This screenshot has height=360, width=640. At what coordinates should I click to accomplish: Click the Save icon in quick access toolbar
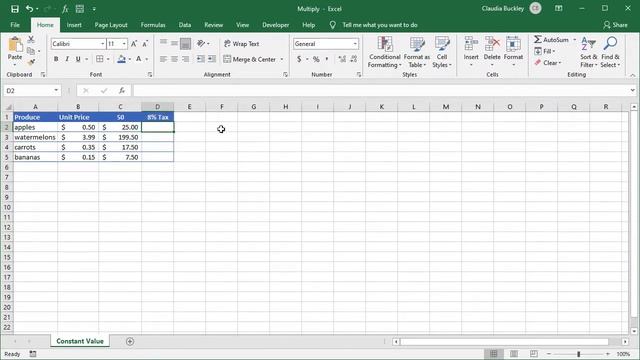[15, 9]
